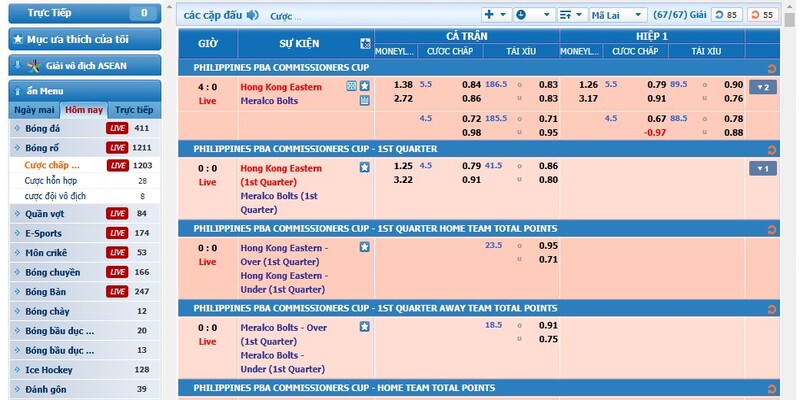Click the LIVE badge next to E-Sports
Screen dimensions: 800x400
pyautogui.click(x=117, y=233)
